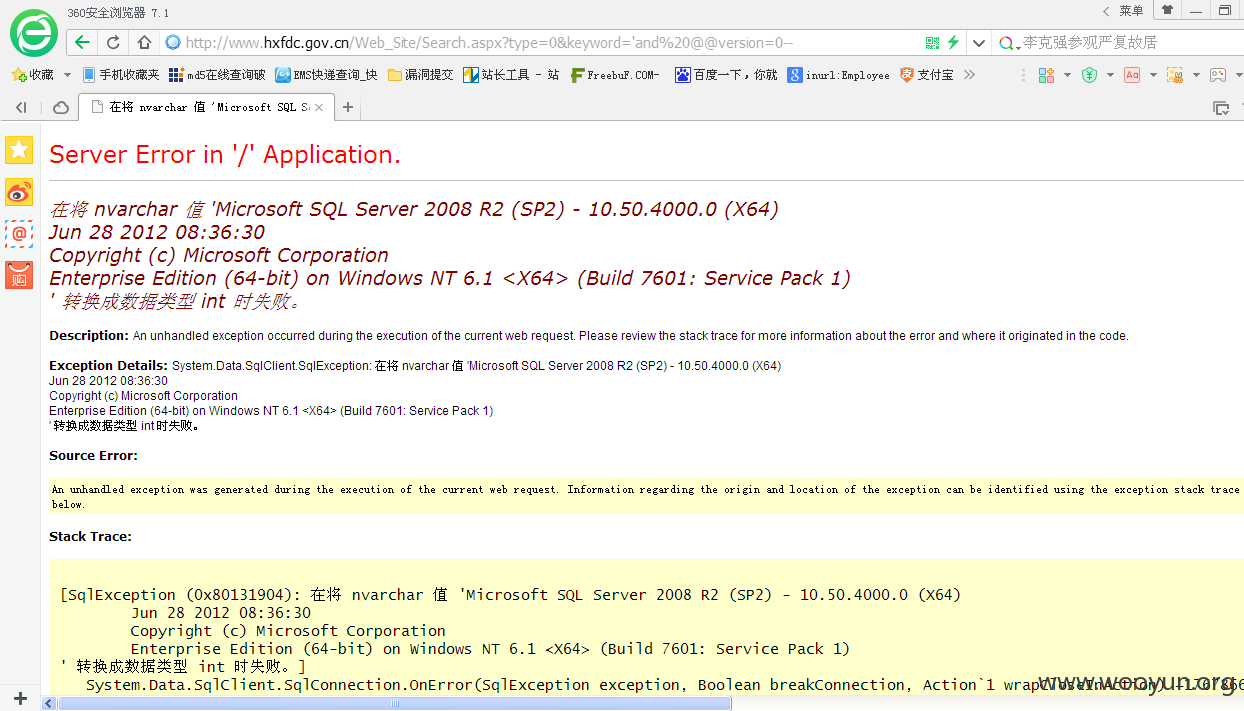Screen dimensions: 1244x711
Task: Open the EMS快递查询_快 bookmark
Action: (x=327, y=75)
